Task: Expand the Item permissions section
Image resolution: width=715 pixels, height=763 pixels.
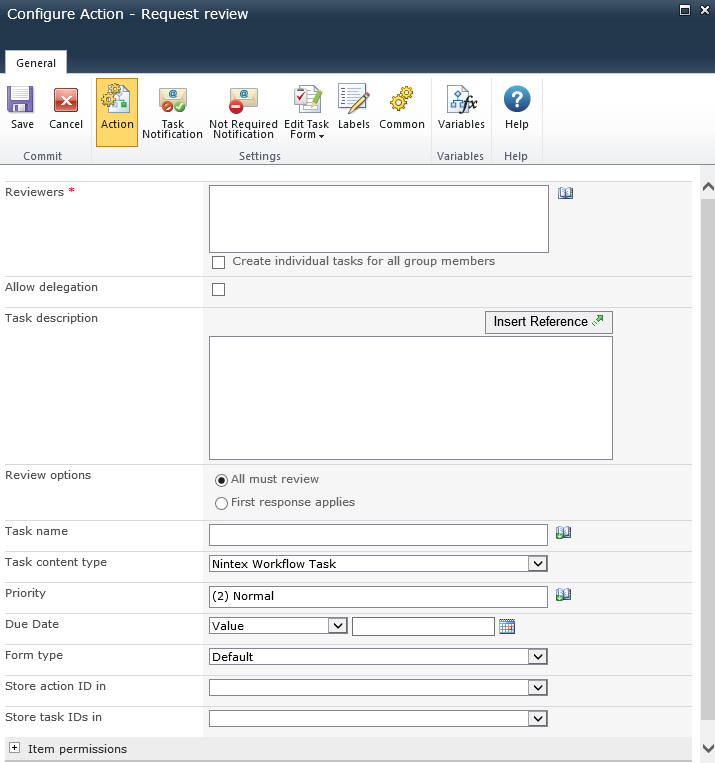Action: coord(15,748)
